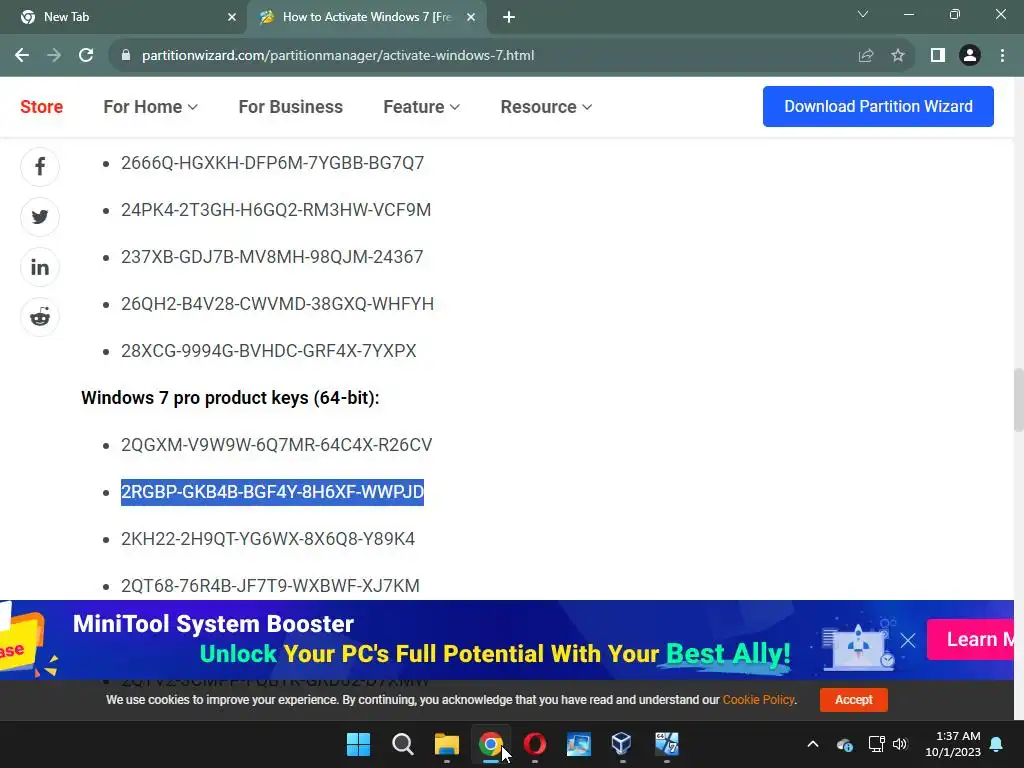Viewport: 1024px width, 768px height.
Task: Click the Windows 7 pro product keys heading
Action: coord(230,398)
